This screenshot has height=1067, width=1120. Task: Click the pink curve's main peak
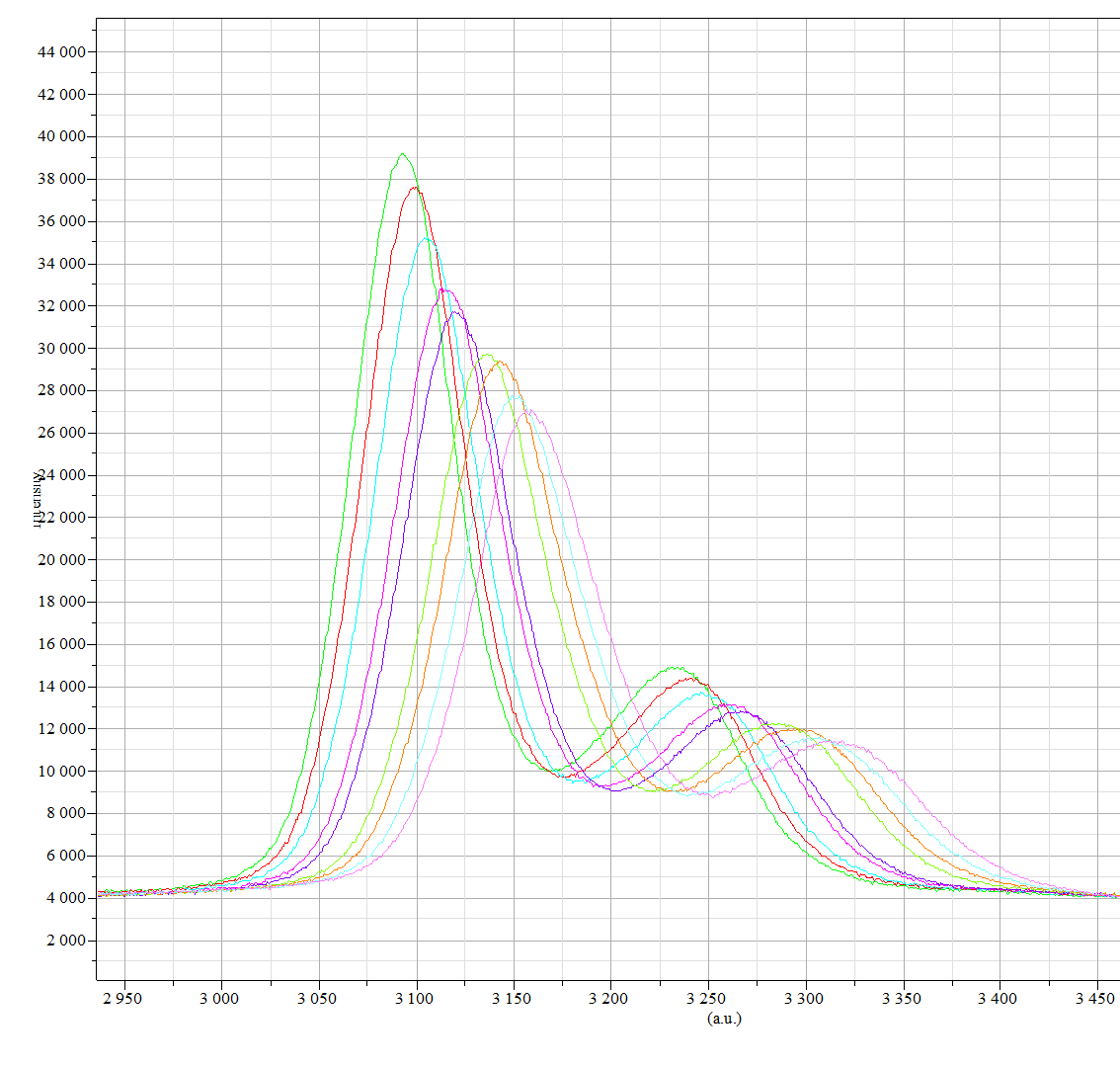[x=528, y=410]
